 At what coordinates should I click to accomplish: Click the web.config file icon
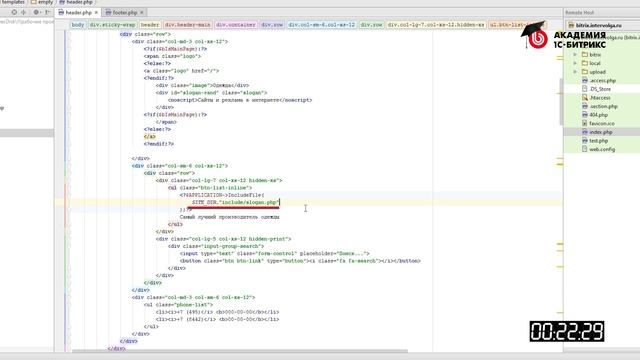(x=585, y=149)
